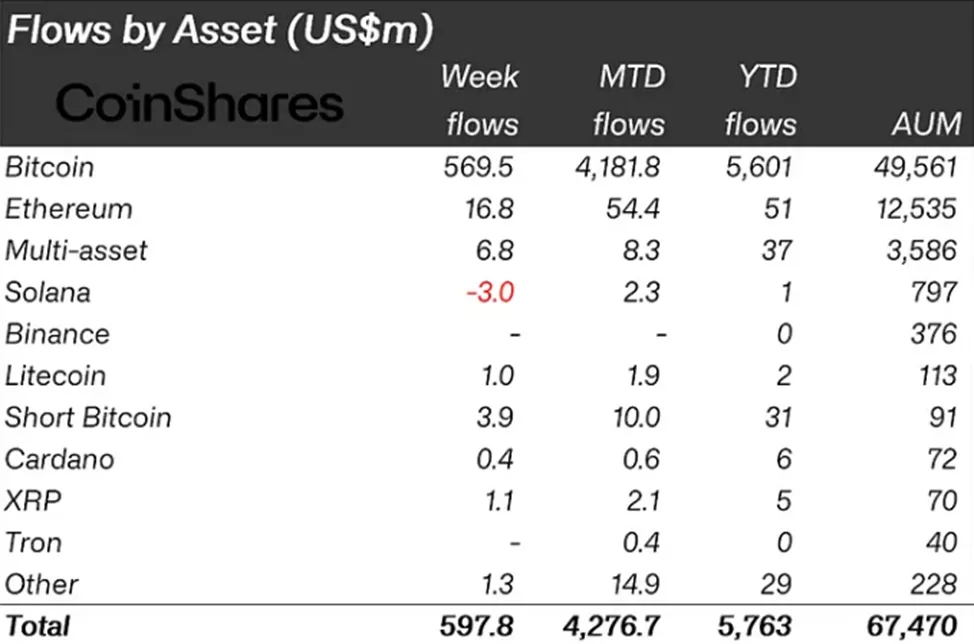Select the Other row's 14.9 MTD value
This screenshot has width=974, height=644.
637,585
